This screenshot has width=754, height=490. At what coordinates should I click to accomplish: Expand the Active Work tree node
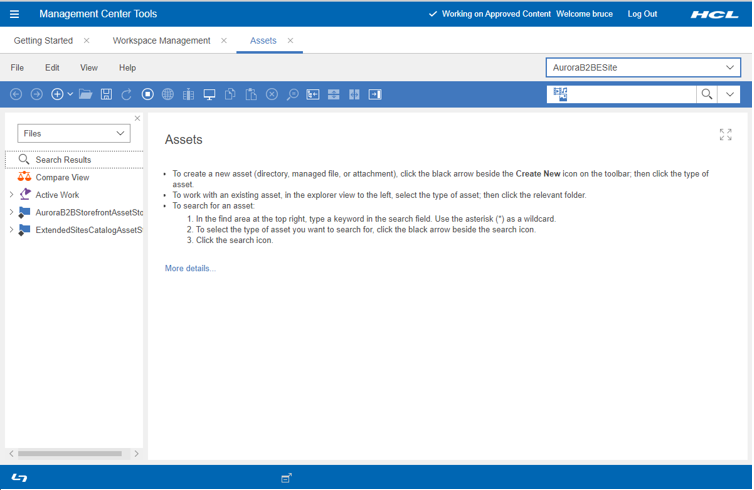pos(12,195)
